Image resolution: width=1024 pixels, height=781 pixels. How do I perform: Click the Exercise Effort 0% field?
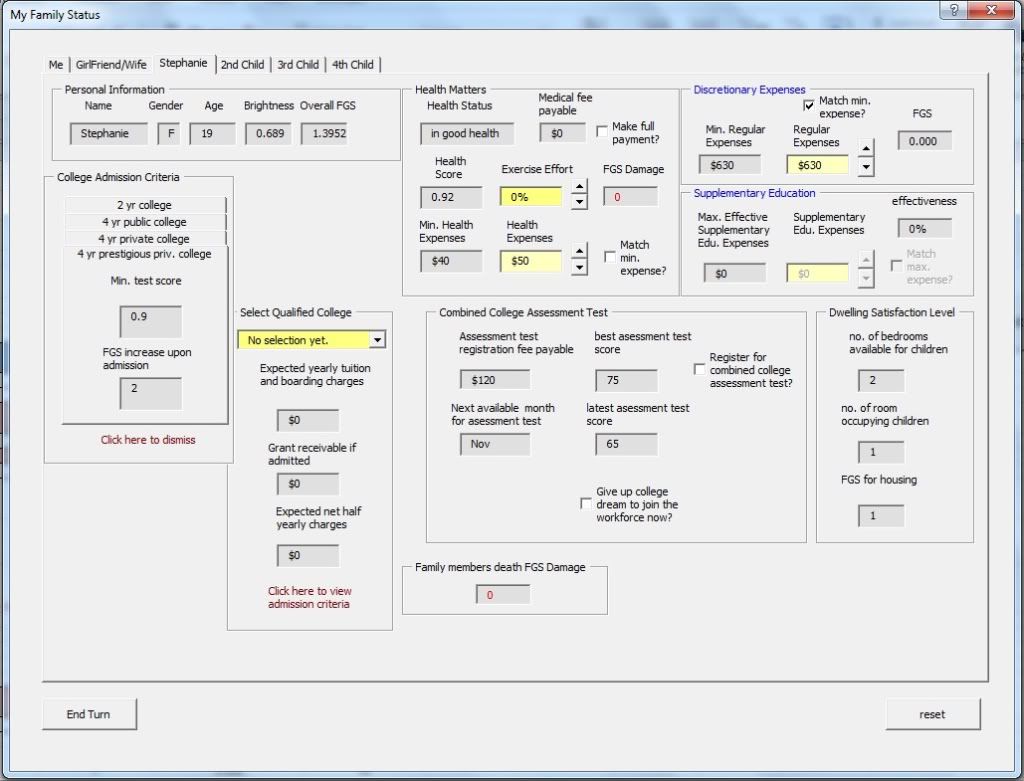(531, 197)
